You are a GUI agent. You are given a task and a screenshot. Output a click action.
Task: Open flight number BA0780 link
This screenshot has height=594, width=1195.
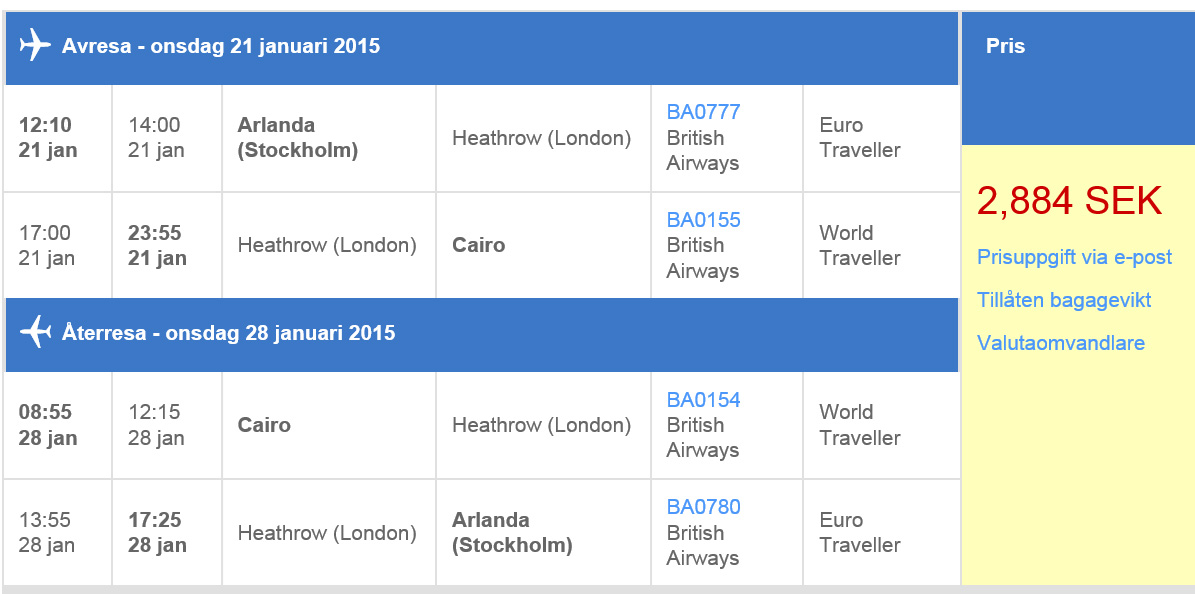point(703,507)
